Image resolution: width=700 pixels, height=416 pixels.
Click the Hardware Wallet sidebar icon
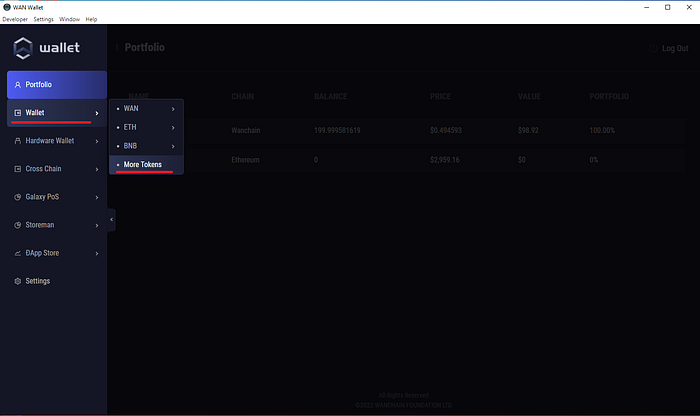(17, 141)
